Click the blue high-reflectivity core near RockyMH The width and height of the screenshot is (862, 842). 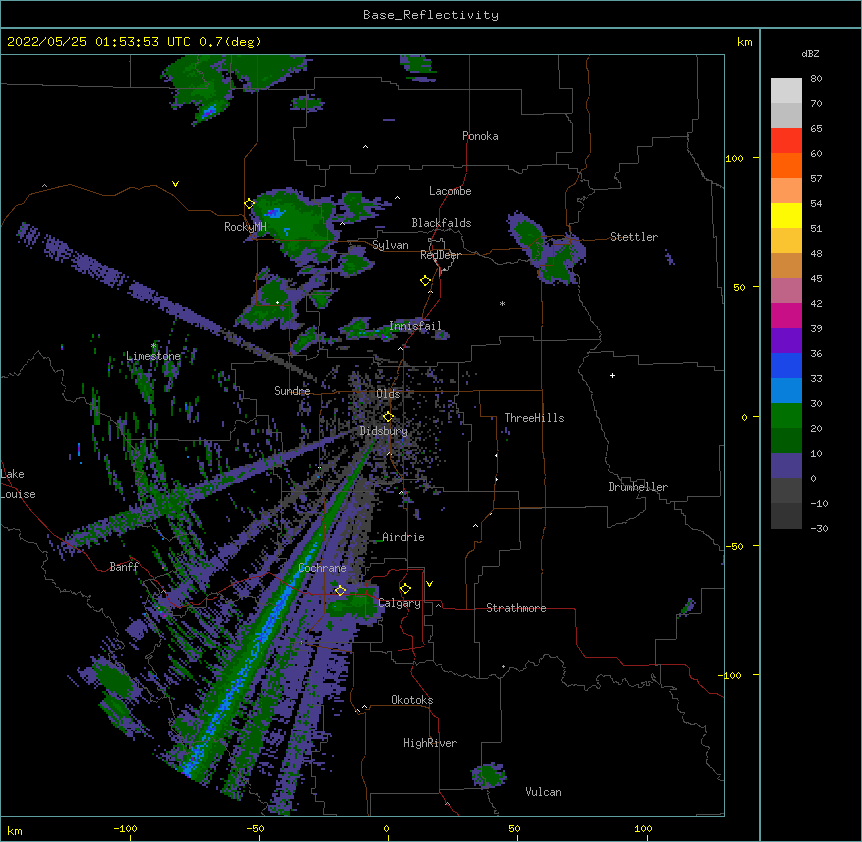coord(274,212)
